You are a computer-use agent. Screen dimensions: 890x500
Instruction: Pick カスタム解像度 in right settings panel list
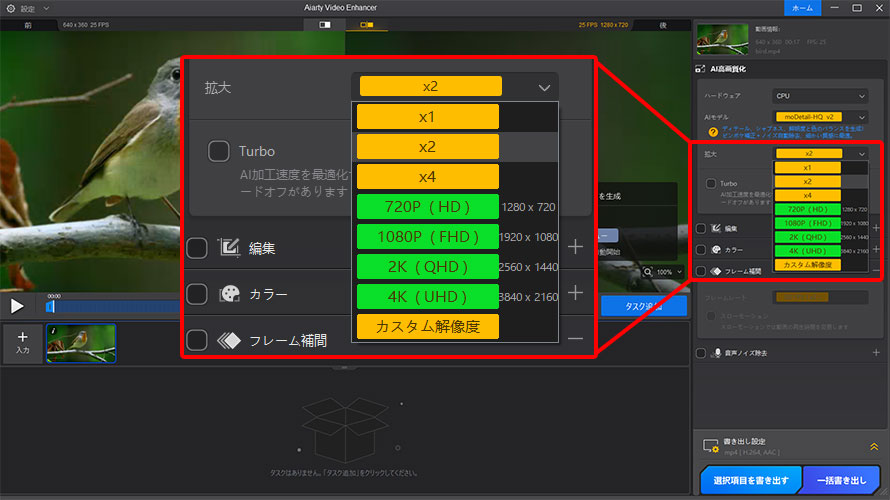pos(807,265)
